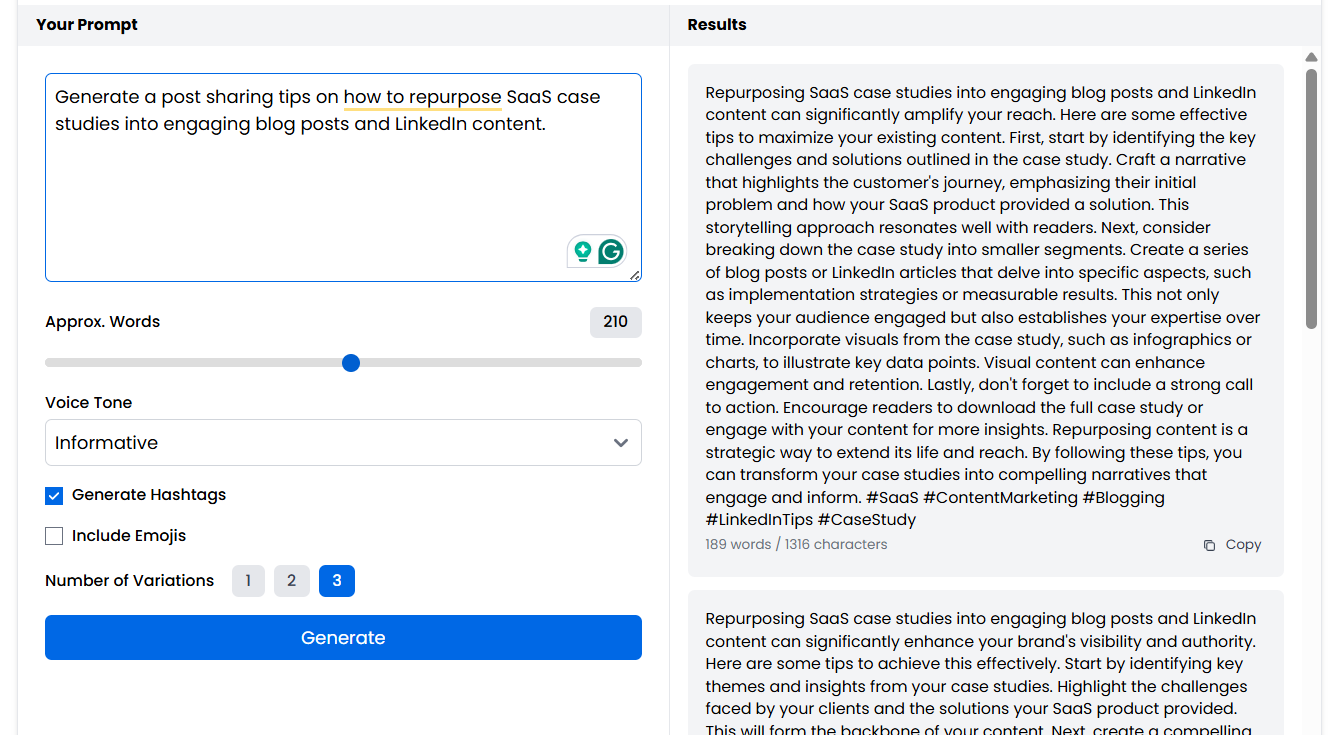Enable the Include Emojis checkbox

coord(54,536)
